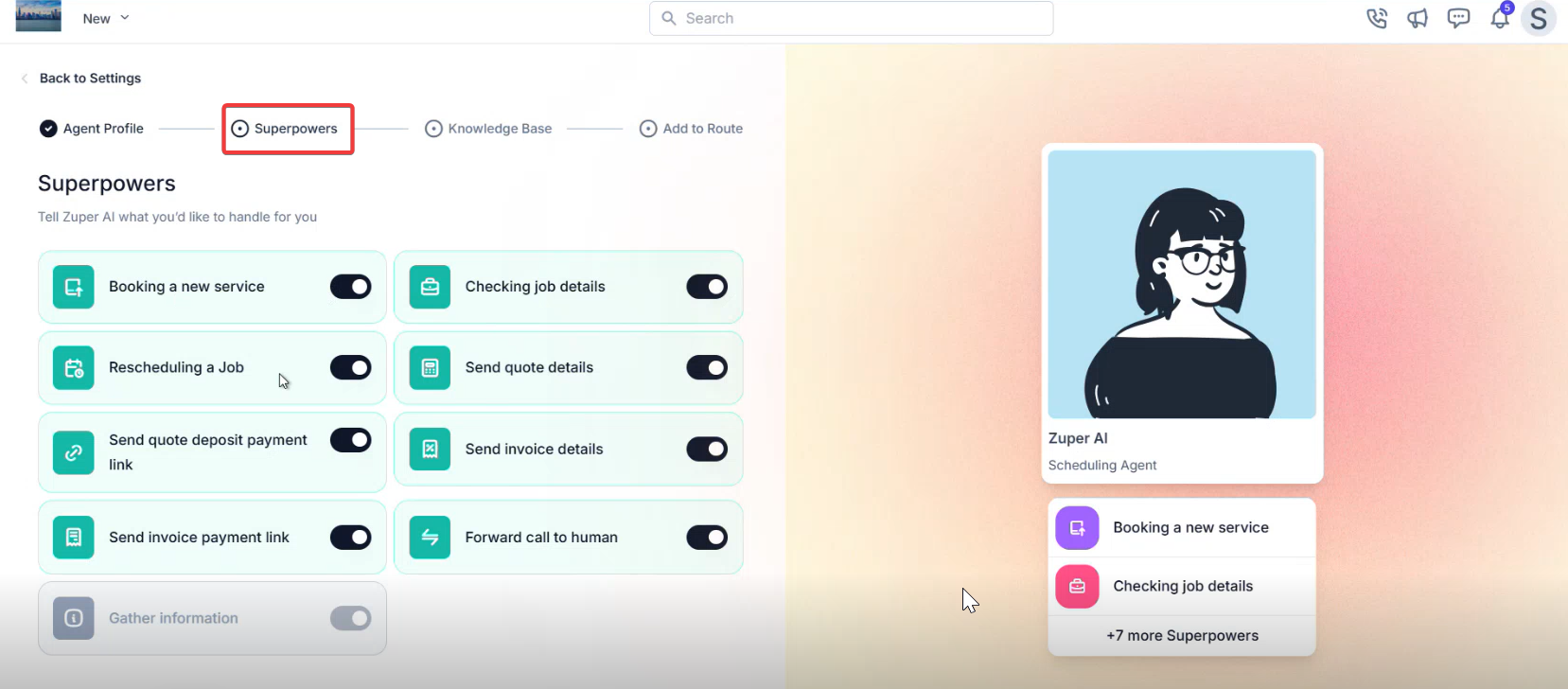Open the chat messages icon
Viewport: 1568px width, 689px height.
1458,18
